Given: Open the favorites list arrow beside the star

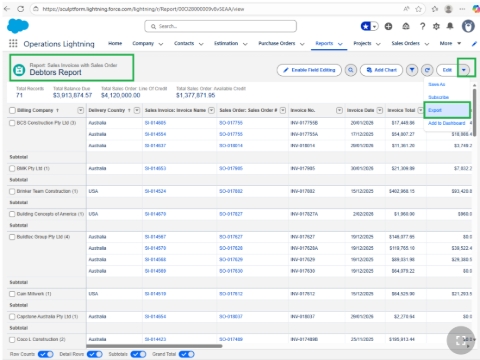Looking at the screenshot, I should [x=375, y=26].
